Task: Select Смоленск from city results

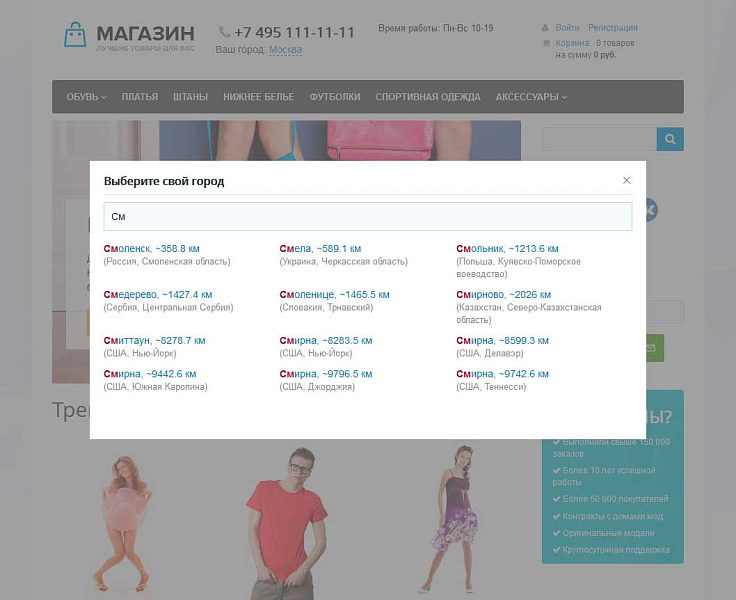Action: 152,248
